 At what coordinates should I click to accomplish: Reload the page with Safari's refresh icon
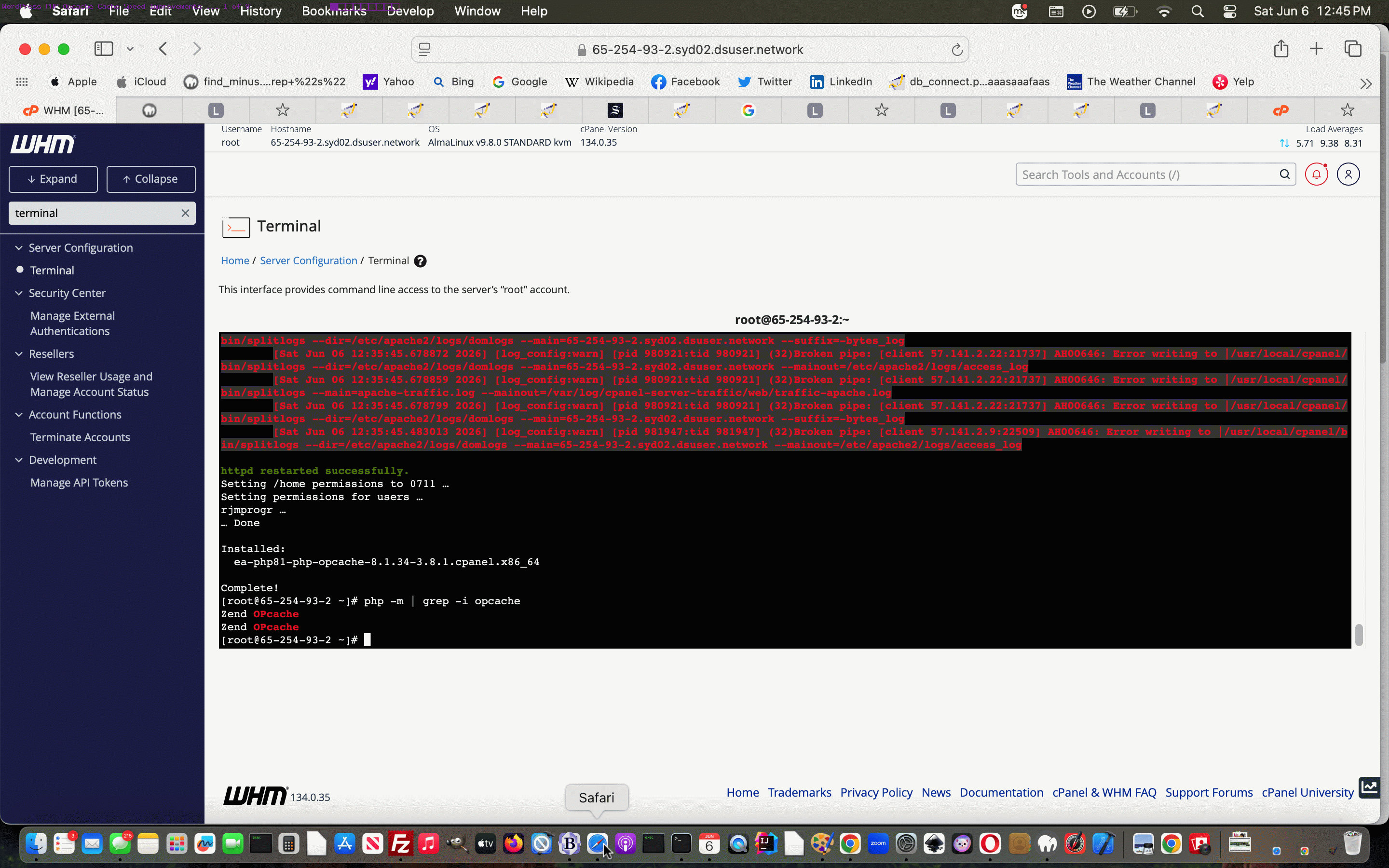[x=957, y=50]
